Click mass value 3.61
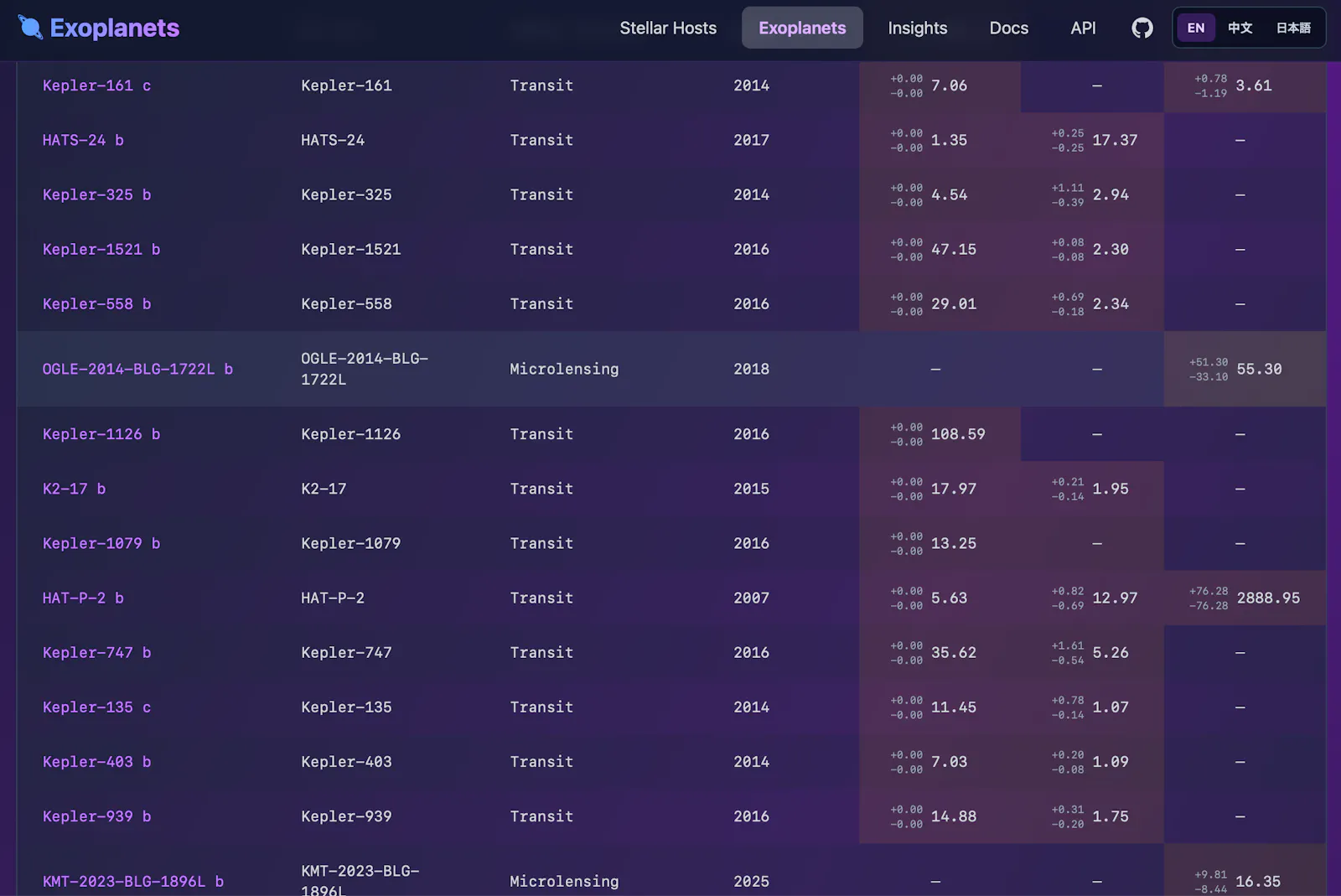This screenshot has height=896, width=1341. (1254, 85)
